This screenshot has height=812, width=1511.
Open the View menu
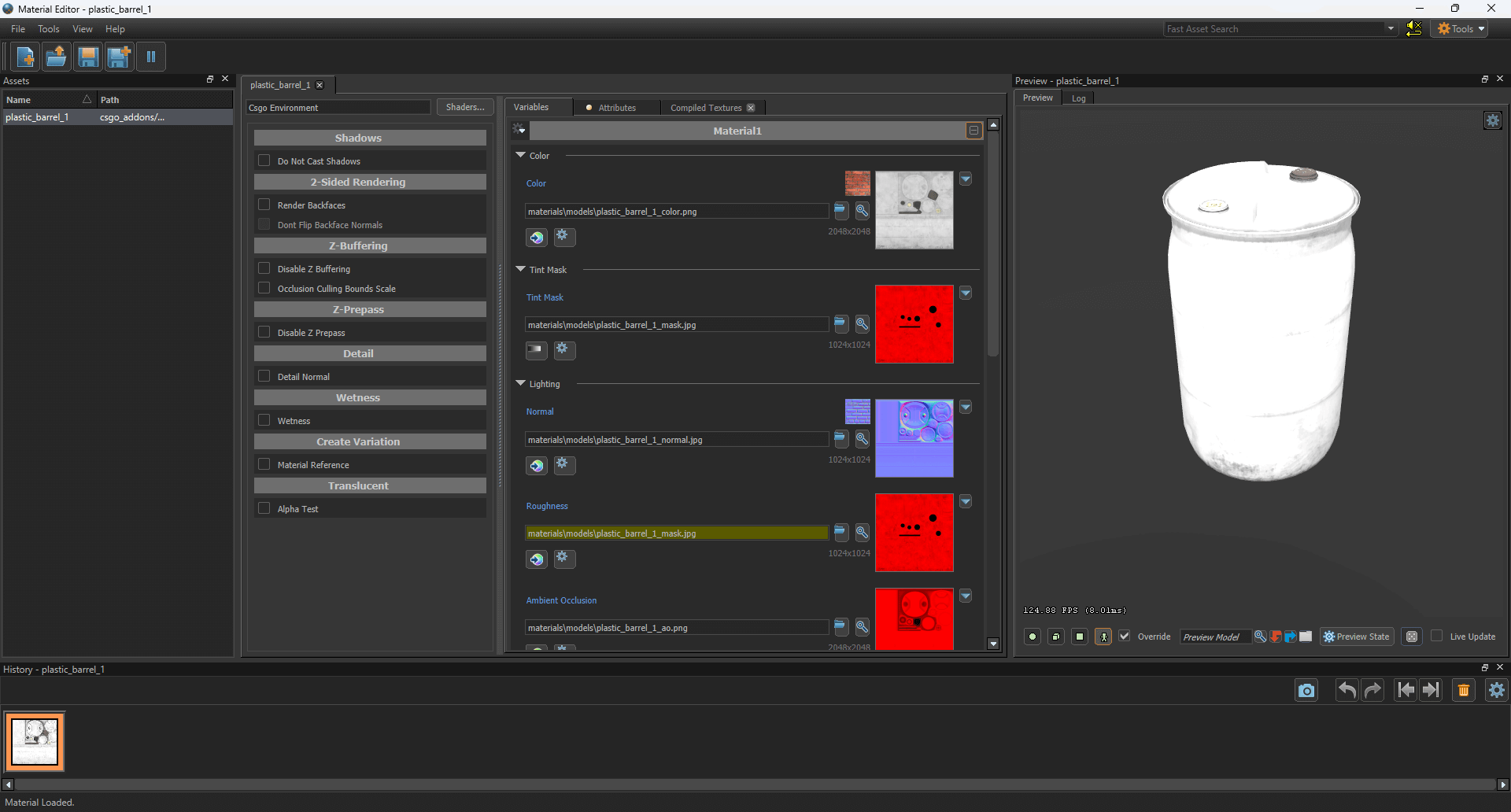82,29
